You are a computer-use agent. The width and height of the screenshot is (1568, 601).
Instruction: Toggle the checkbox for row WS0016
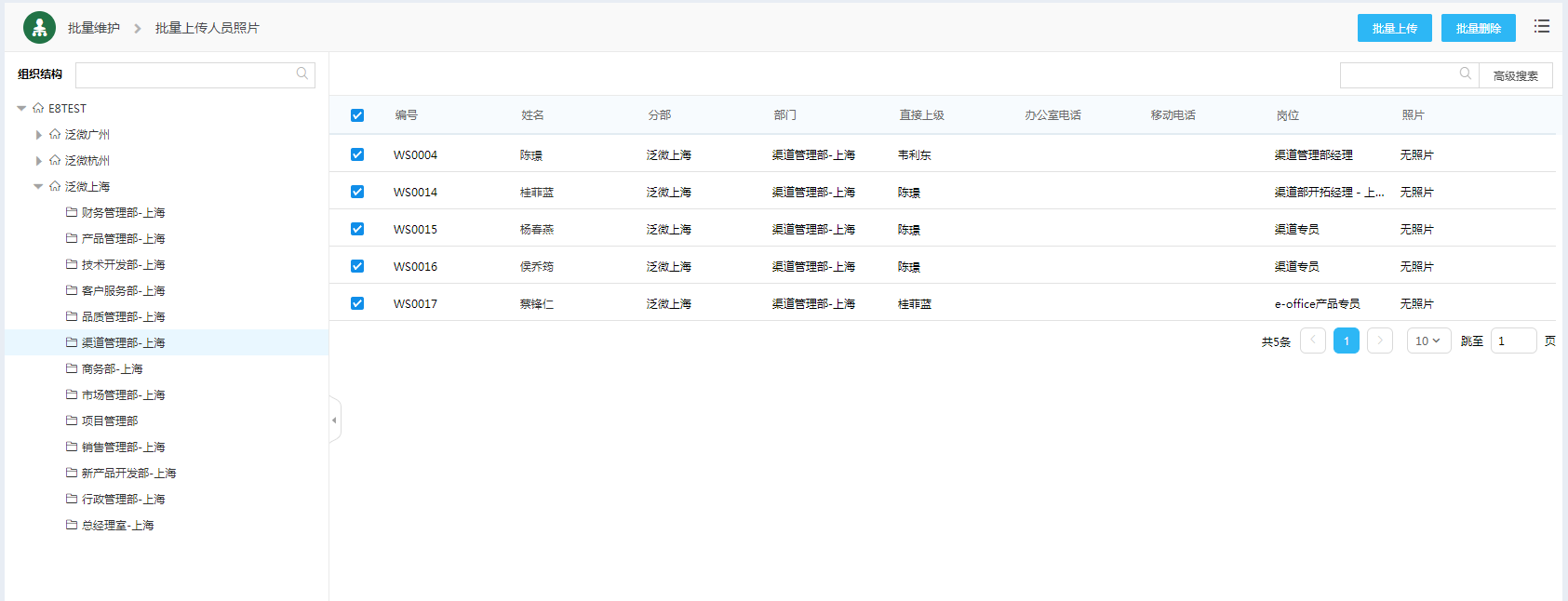(x=357, y=266)
